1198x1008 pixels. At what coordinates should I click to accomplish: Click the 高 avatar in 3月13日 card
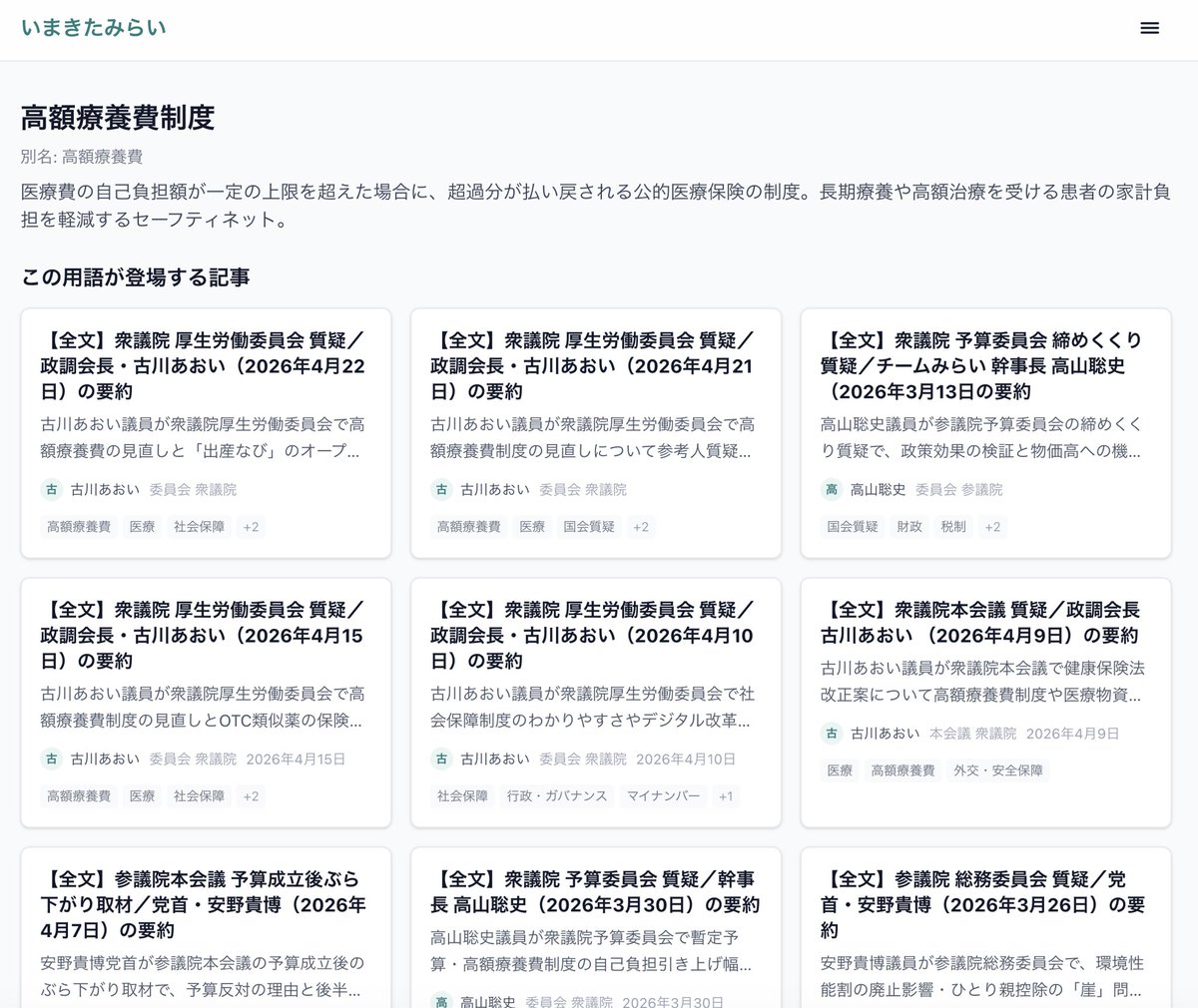pyautogui.click(x=832, y=489)
